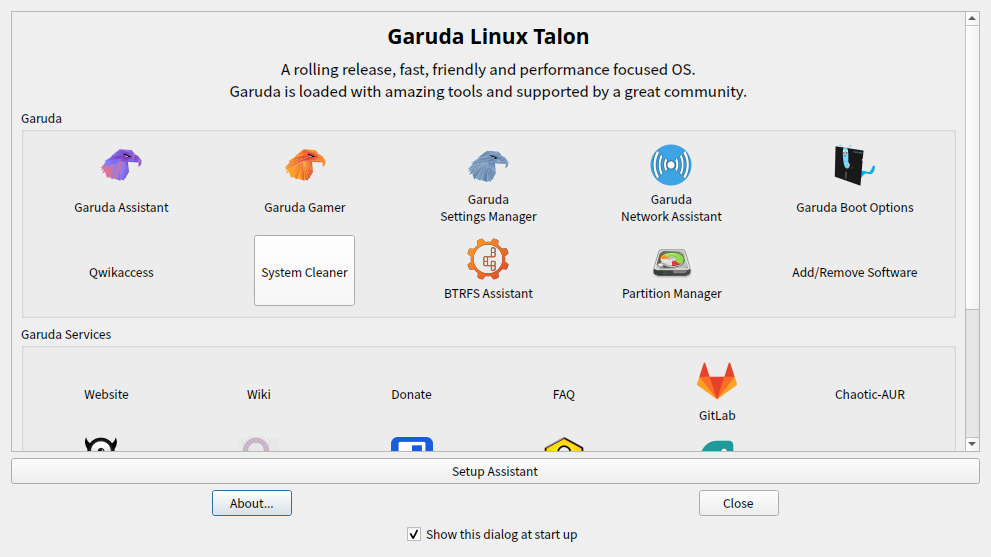
Task: Open the Chaotic-AUR link
Action: point(870,395)
